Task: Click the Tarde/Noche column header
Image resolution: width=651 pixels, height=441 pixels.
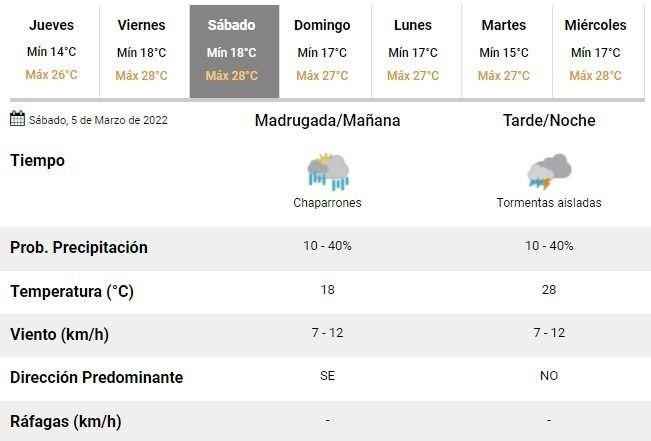Action: 549,121
